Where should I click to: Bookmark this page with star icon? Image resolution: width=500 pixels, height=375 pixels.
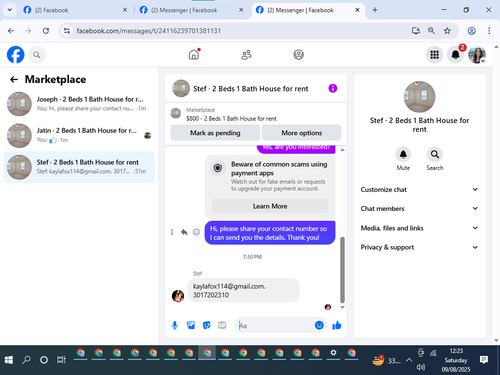[447, 31]
